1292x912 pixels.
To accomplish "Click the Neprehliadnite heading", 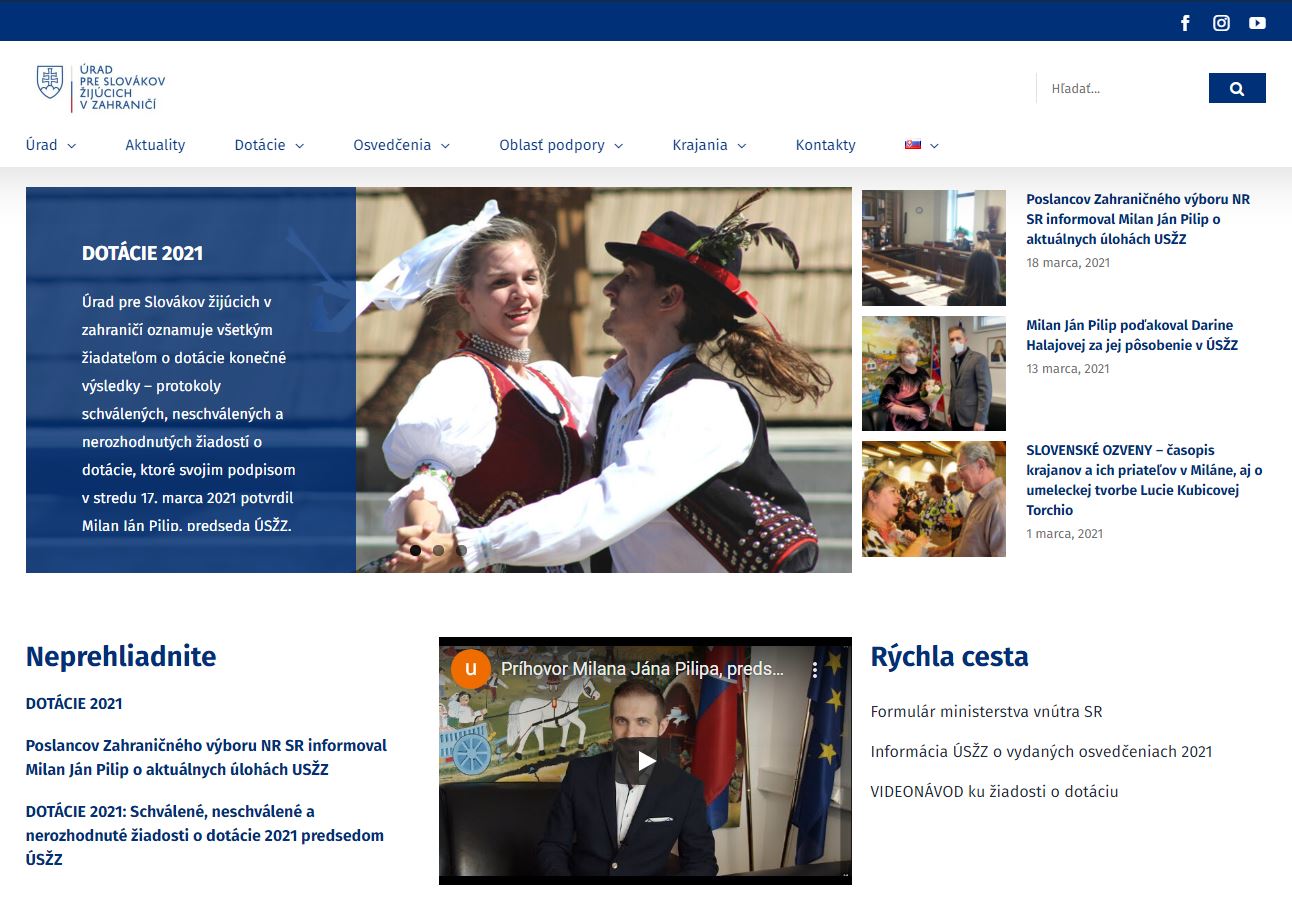I will tap(121, 657).
